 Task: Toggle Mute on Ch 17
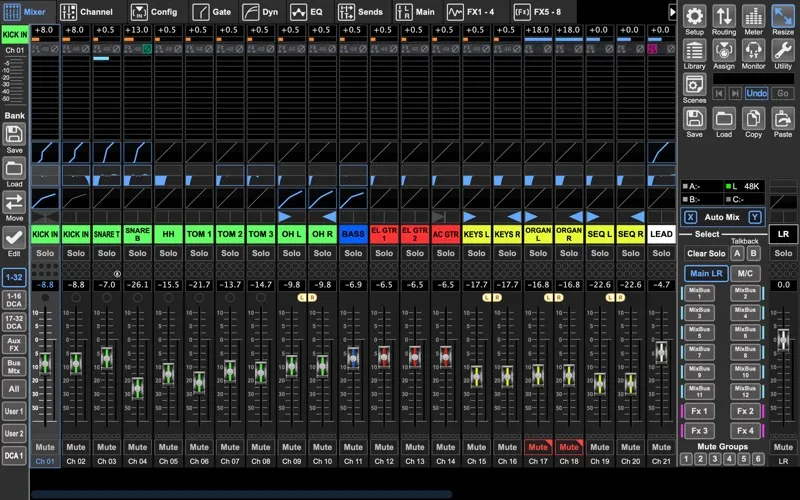[x=538, y=447]
